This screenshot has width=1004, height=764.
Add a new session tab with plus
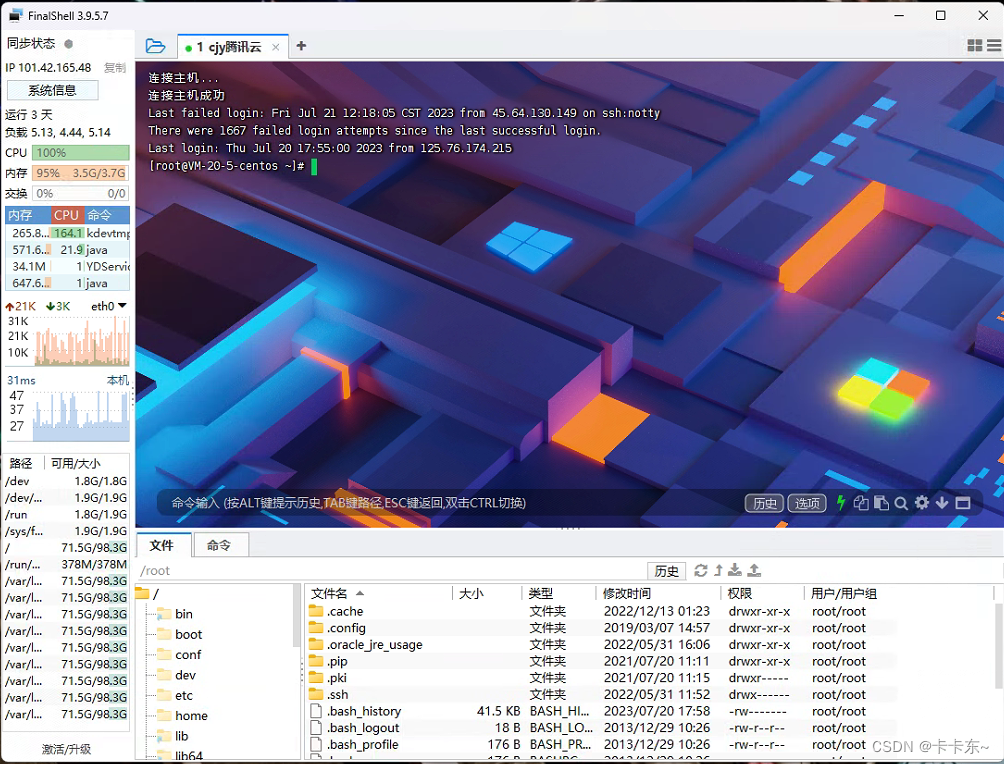click(x=301, y=45)
